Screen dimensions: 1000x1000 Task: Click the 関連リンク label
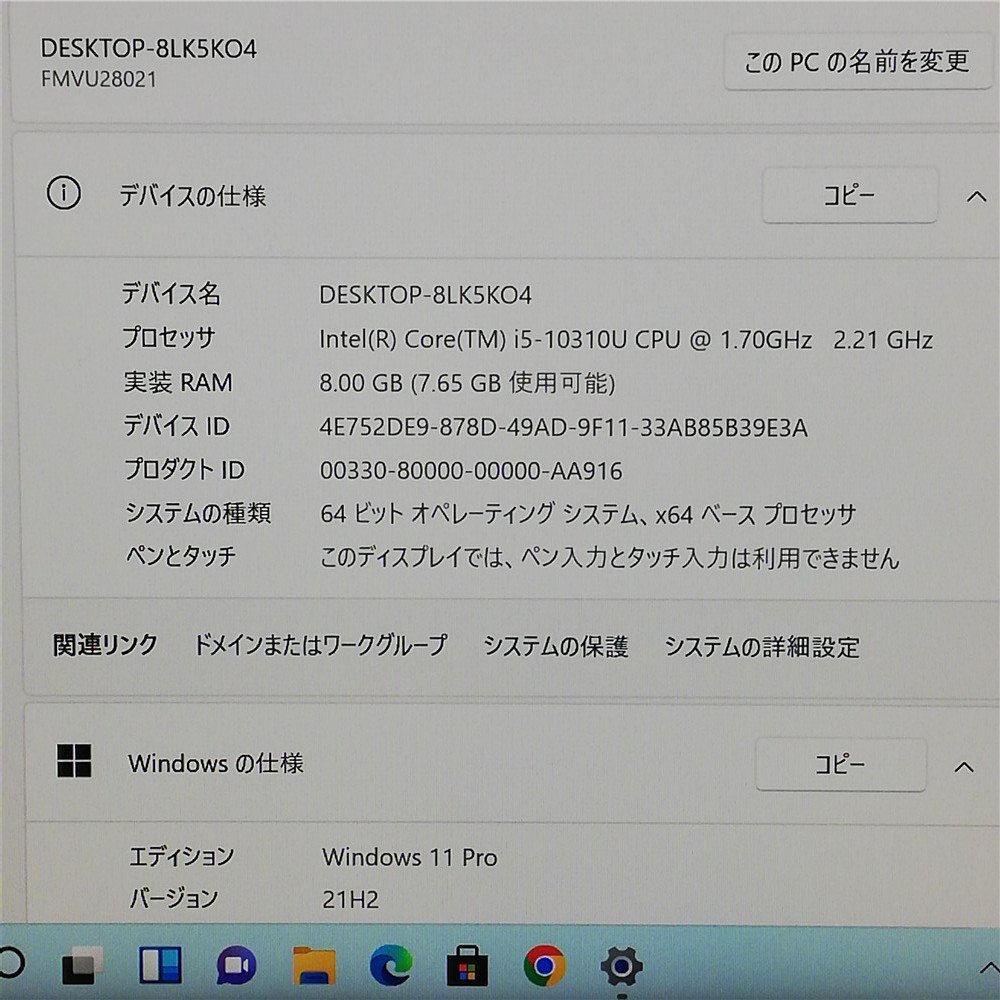pyautogui.click(x=105, y=645)
